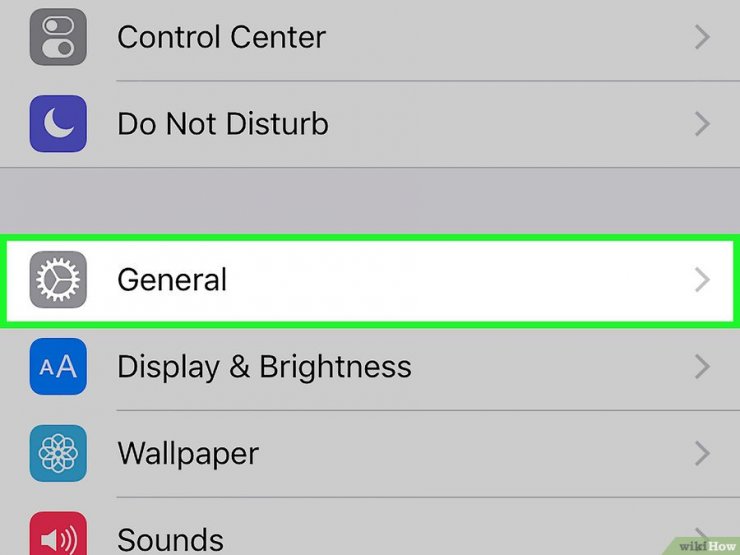Click the chevron beside Display & Brightness
Image resolution: width=740 pixels, height=555 pixels.
tap(702, 367)
